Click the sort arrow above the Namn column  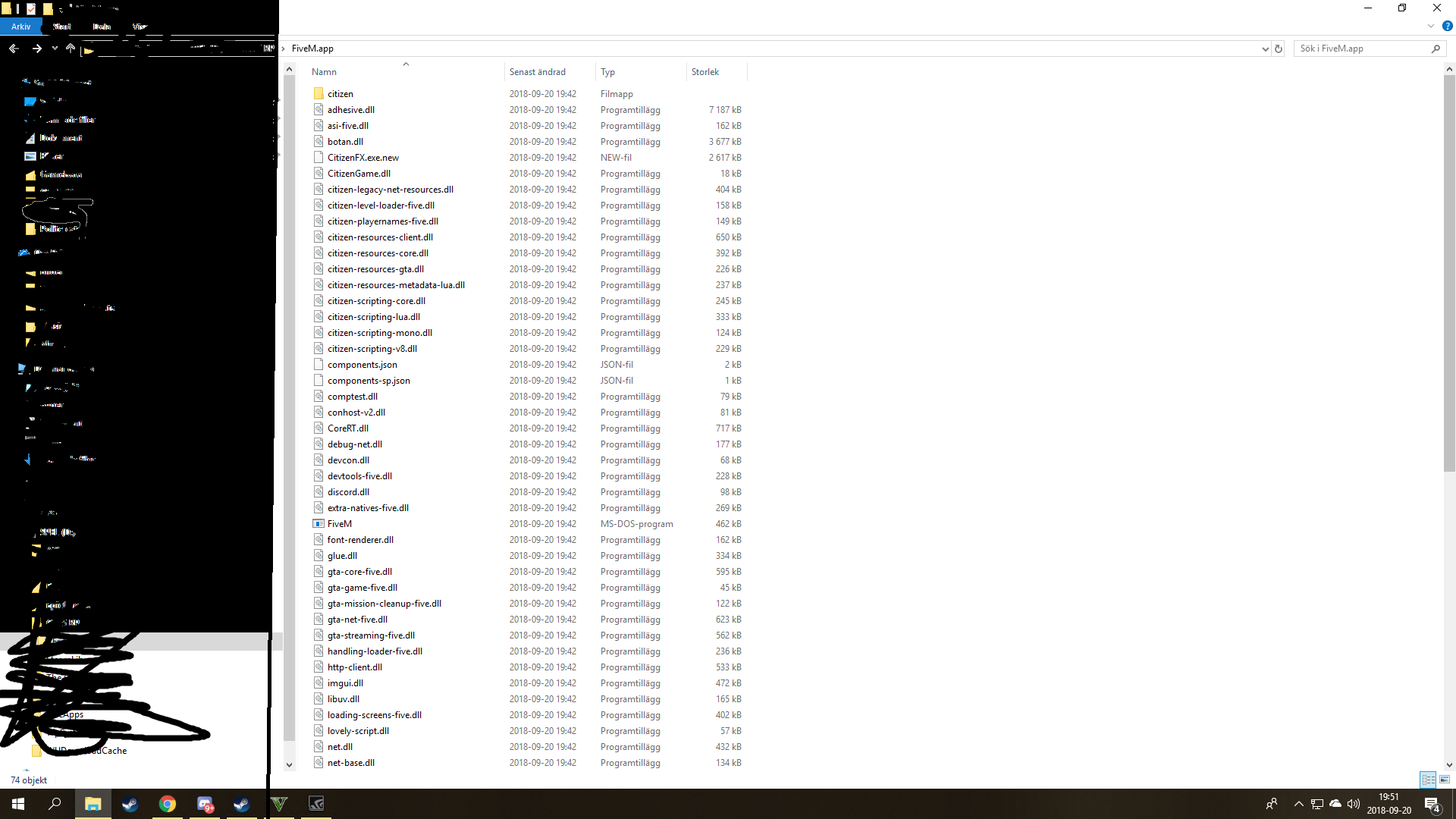(406, 64)
